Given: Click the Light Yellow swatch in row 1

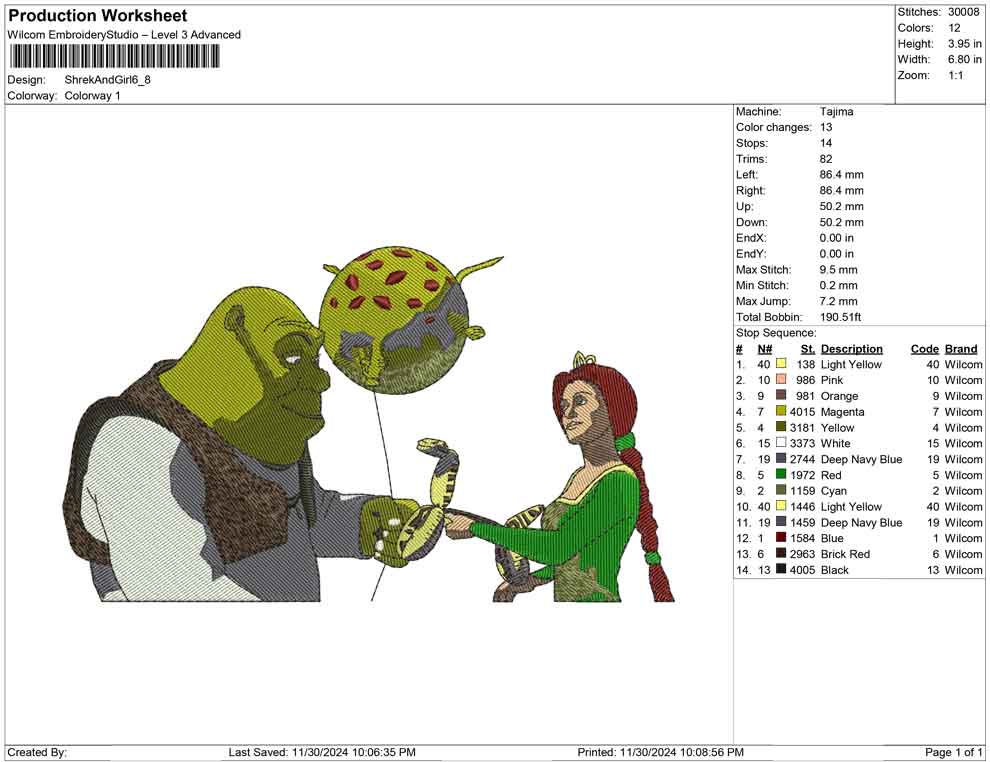Looking at the screenshot, I should [781, 364].
